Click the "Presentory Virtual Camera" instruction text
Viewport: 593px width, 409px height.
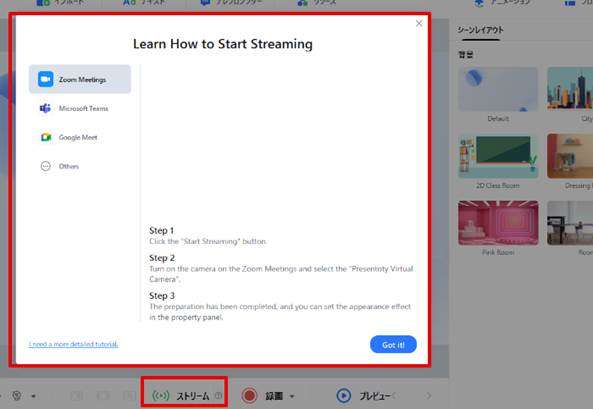tap(281, 274)
